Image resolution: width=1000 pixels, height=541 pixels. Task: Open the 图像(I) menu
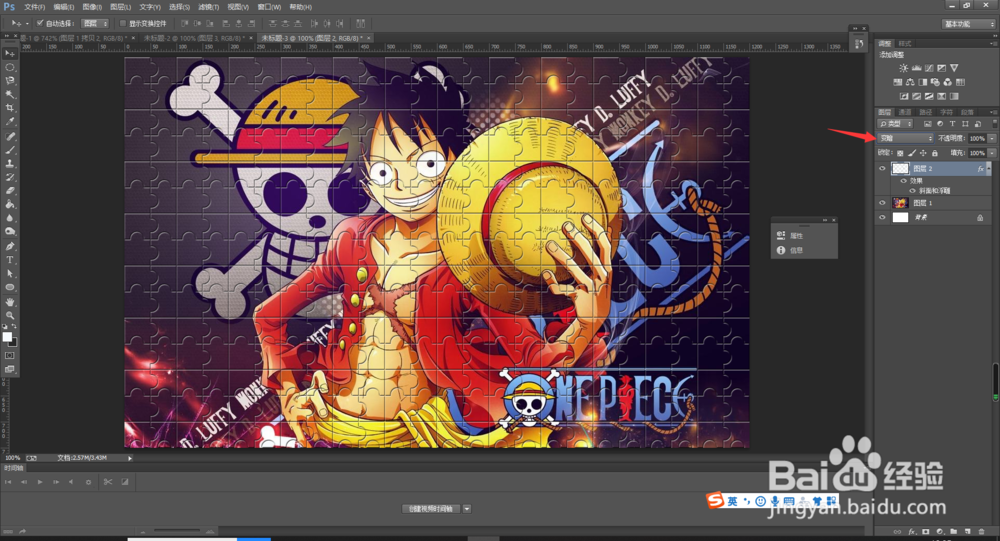tap(92, 7)
